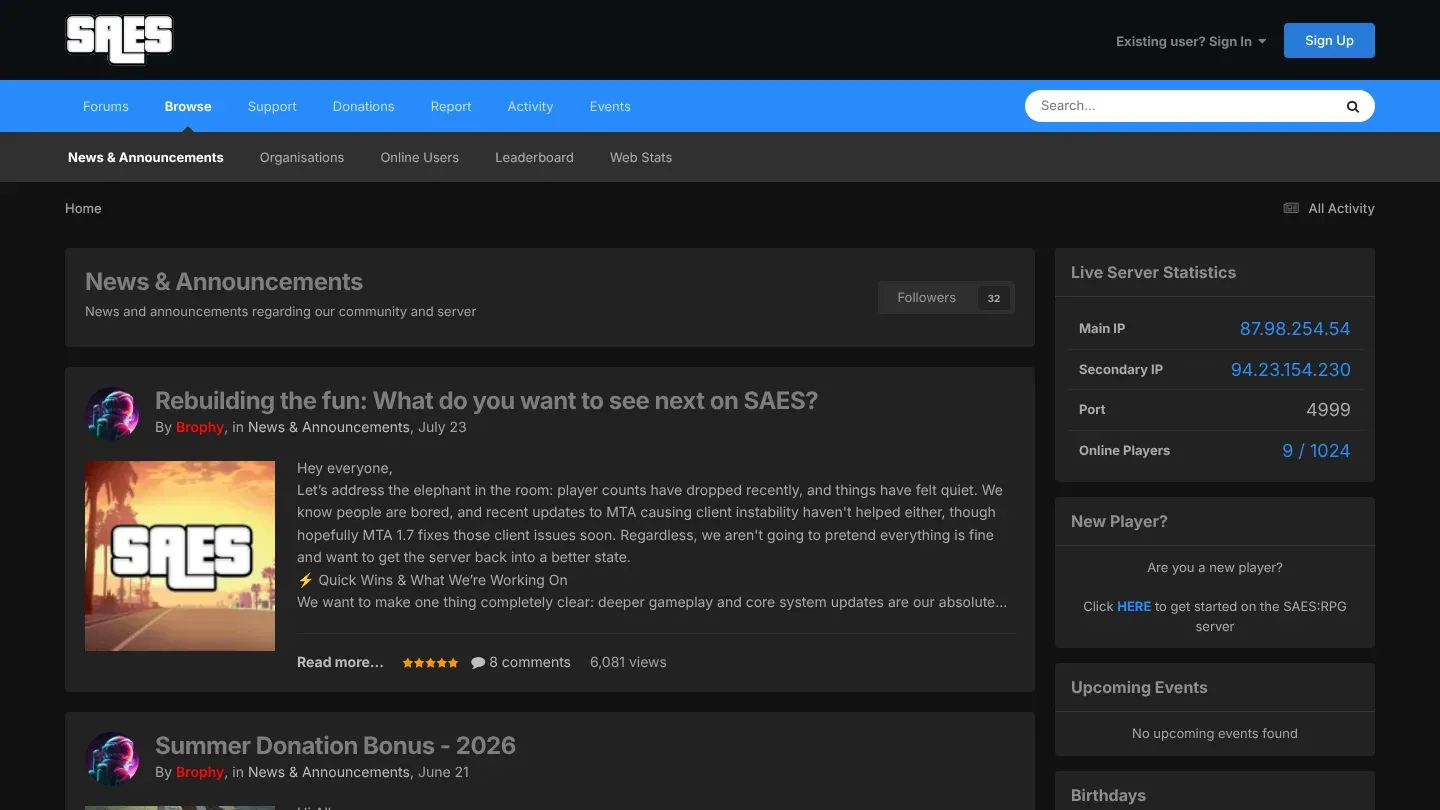
Task: Click the comments bubble icon on the first post
Action: pos(478,662)
